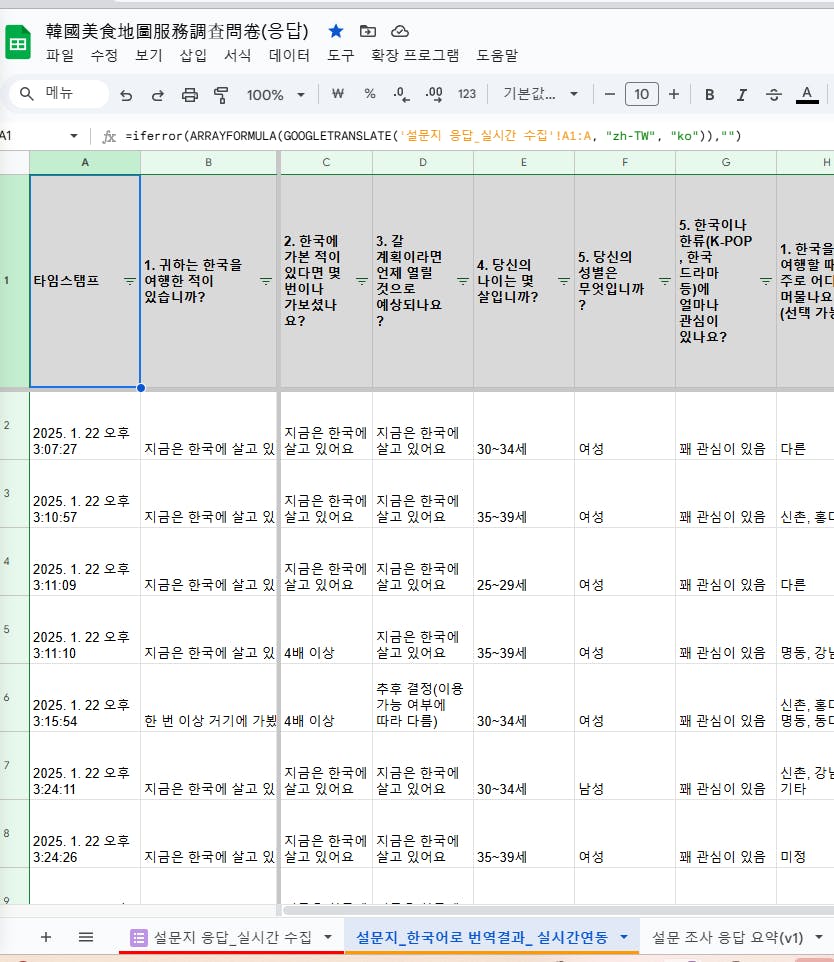Open the 삽입 menu
This screenshot has width=834, height=962.
193,55
